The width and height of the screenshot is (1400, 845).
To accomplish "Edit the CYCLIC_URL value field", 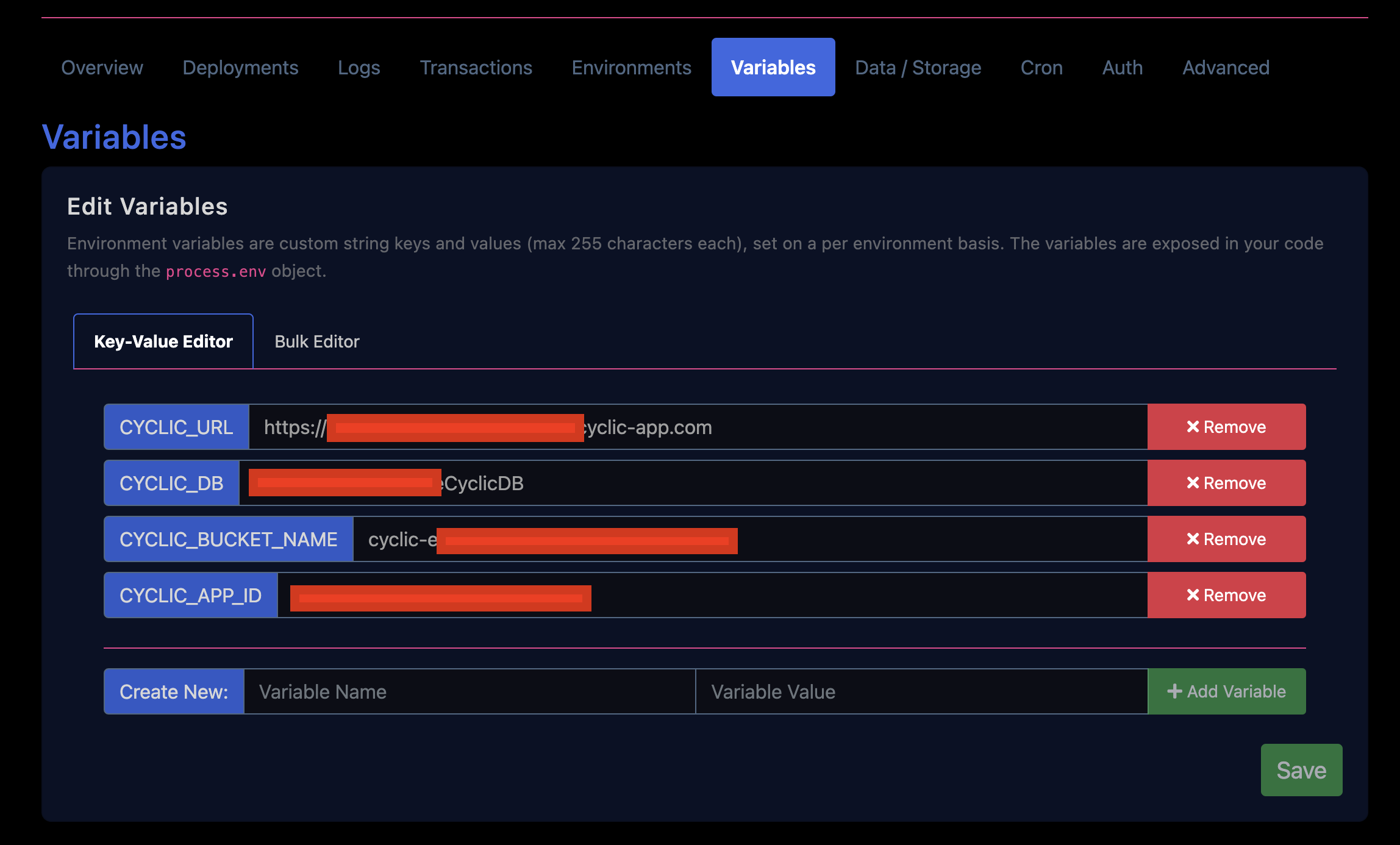I will coord(915,427).
